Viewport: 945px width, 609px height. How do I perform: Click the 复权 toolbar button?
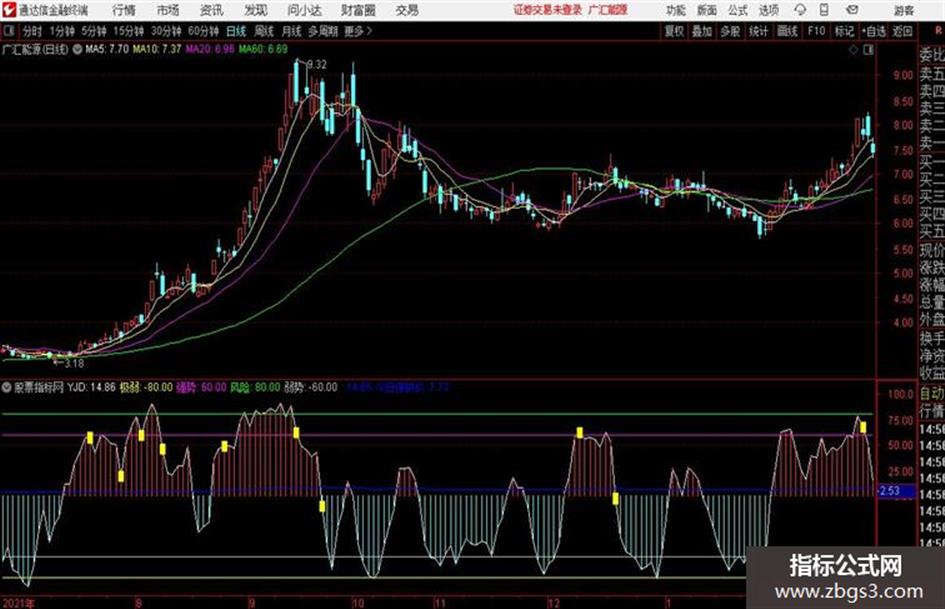click(674, 31)
